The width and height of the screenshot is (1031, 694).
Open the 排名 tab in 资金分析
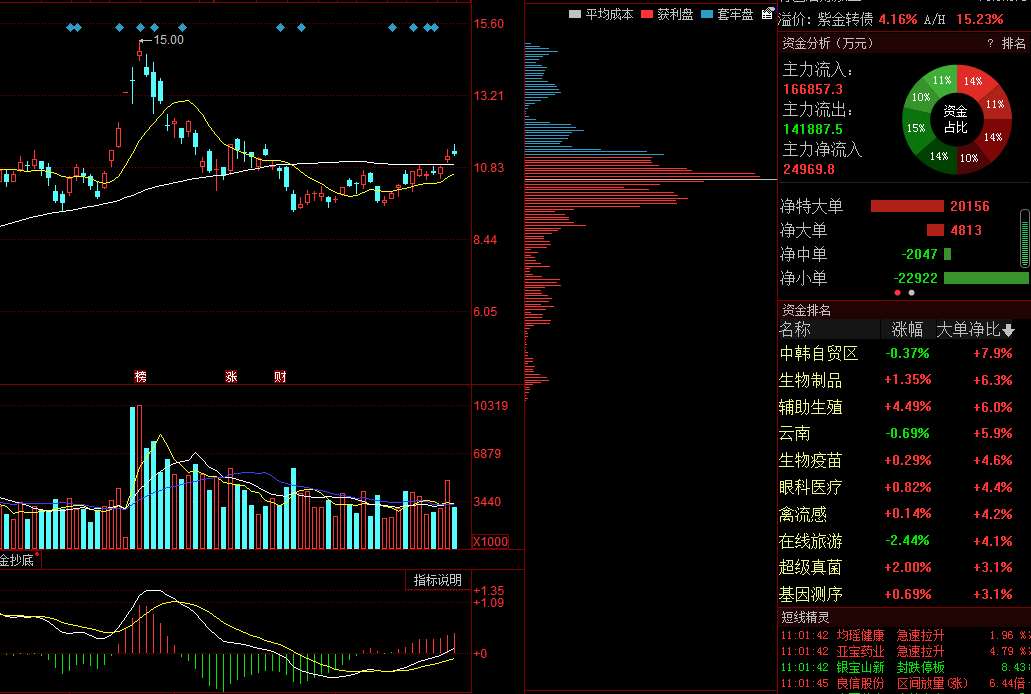1014,43
